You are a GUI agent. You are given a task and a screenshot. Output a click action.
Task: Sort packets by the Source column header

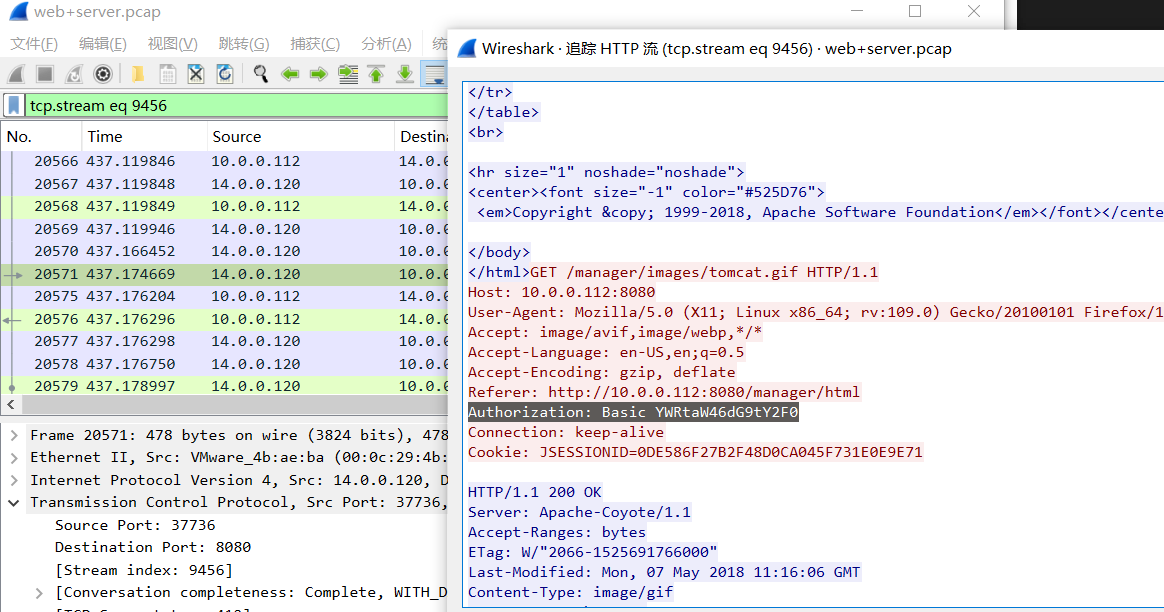click(236, 137)
